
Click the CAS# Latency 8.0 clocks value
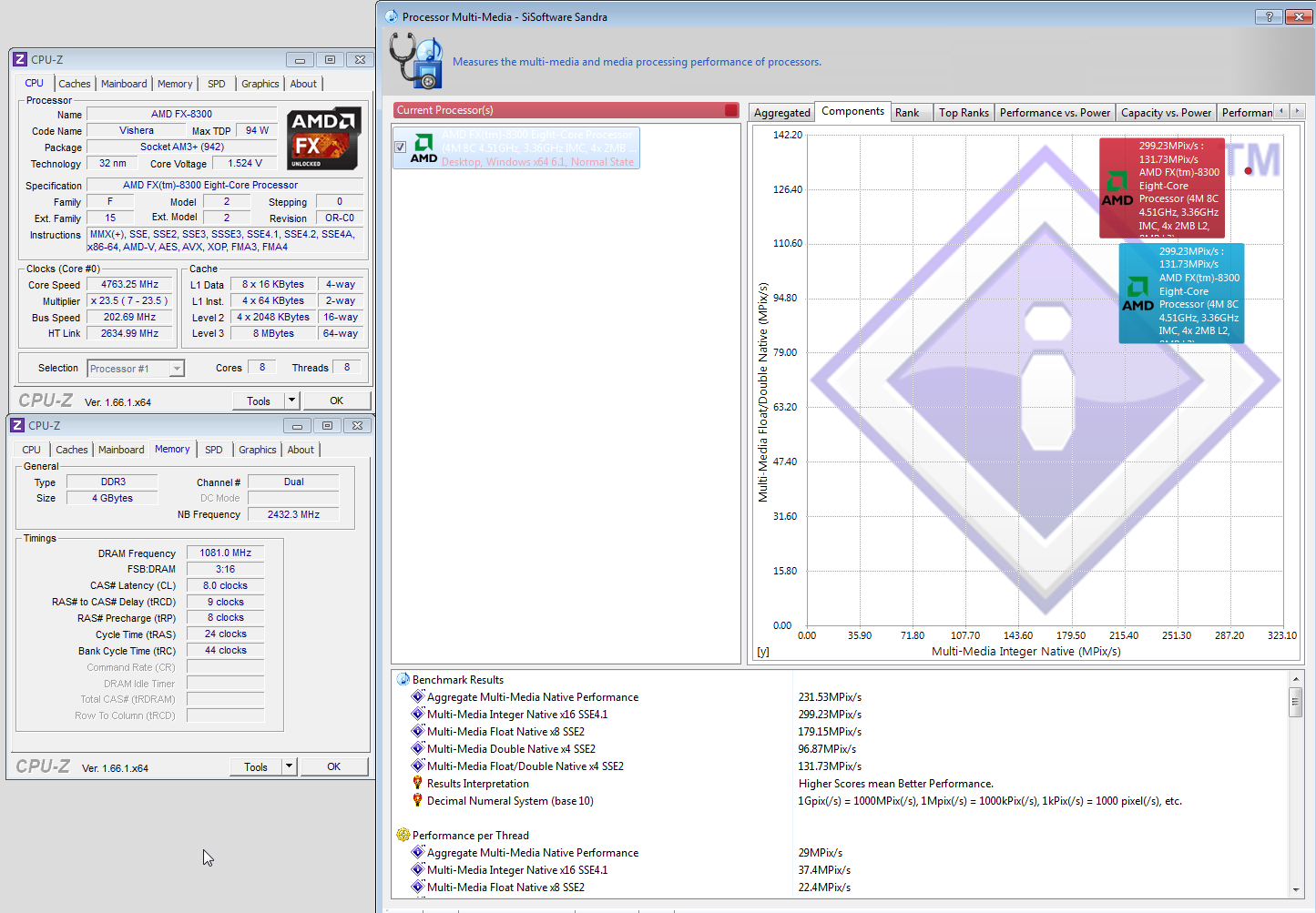(226, 585)
